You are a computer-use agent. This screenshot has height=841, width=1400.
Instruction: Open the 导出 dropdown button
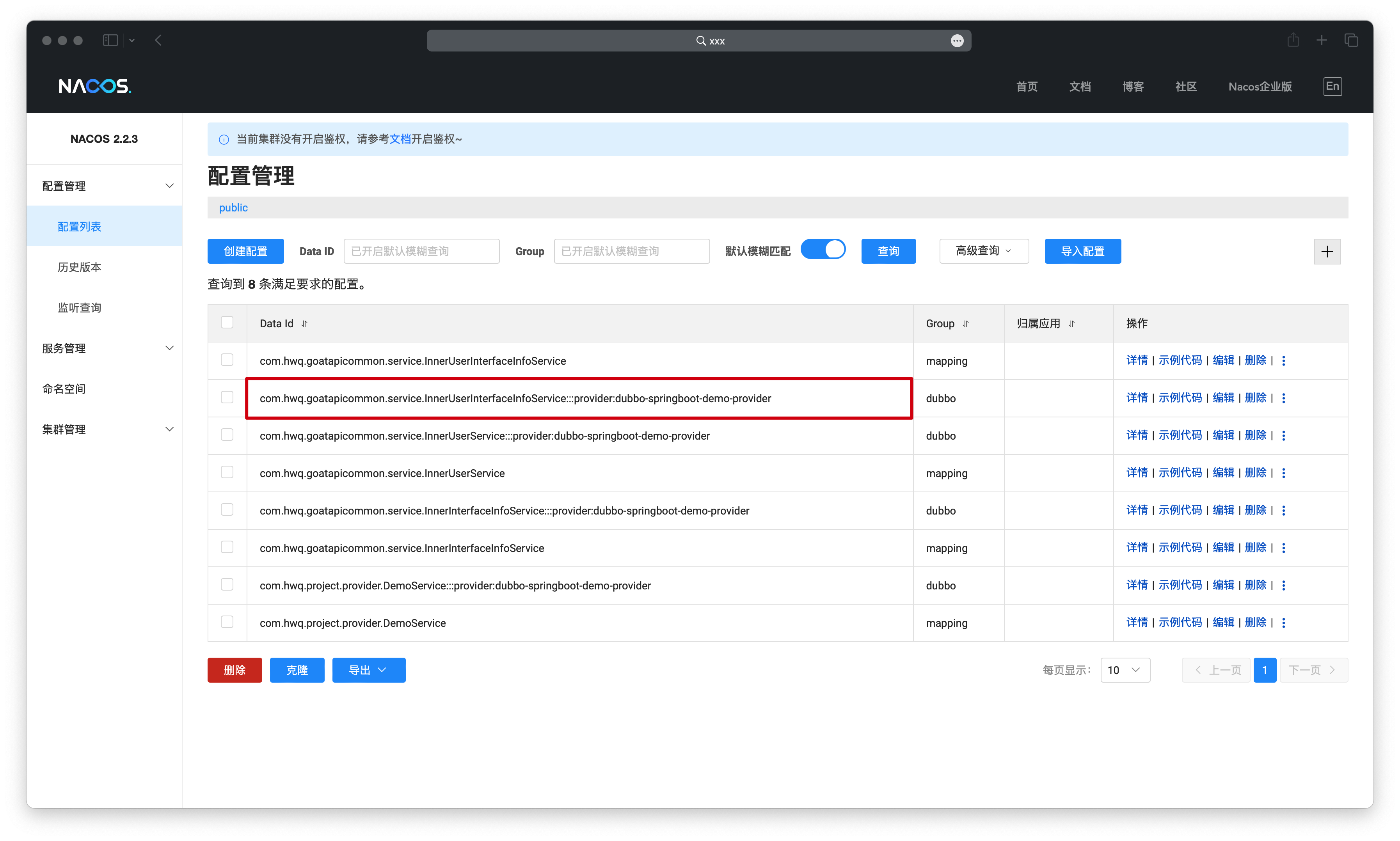[x=368, y=670]
